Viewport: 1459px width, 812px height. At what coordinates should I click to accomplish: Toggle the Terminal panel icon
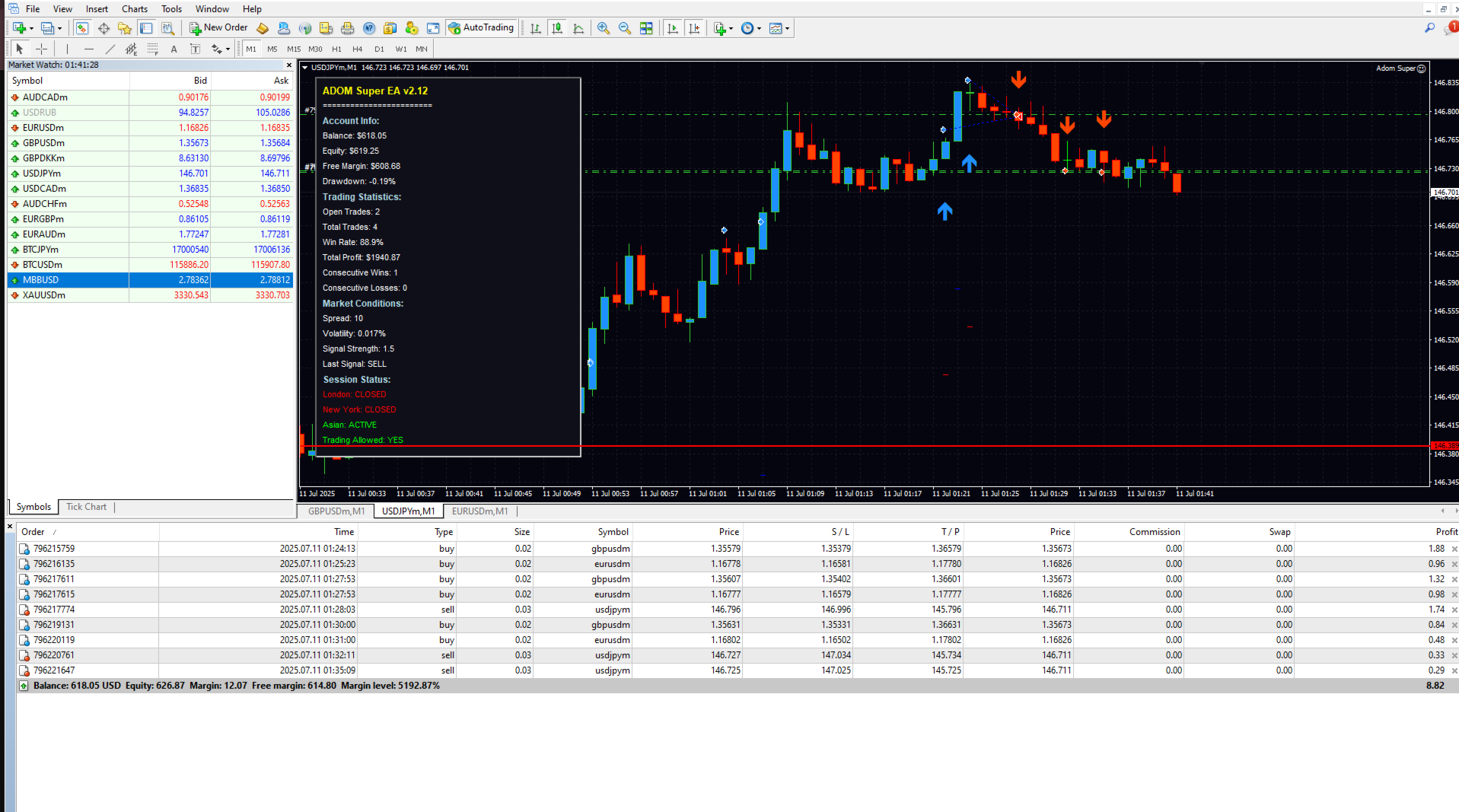(146, 28)
